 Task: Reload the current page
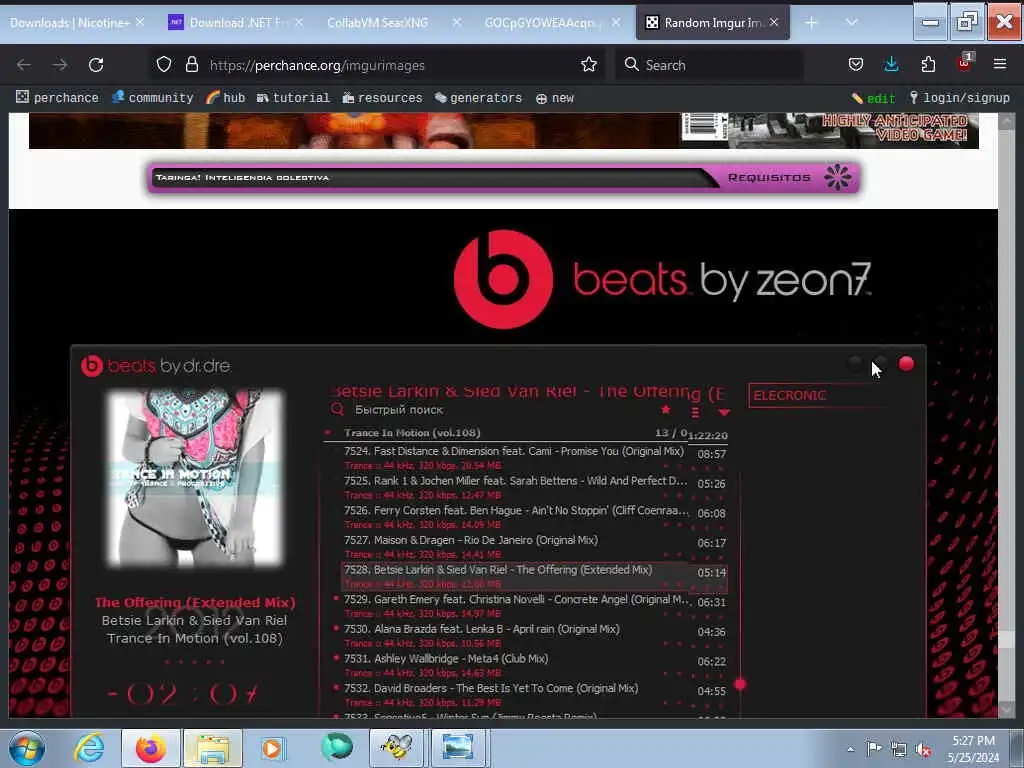96,65
